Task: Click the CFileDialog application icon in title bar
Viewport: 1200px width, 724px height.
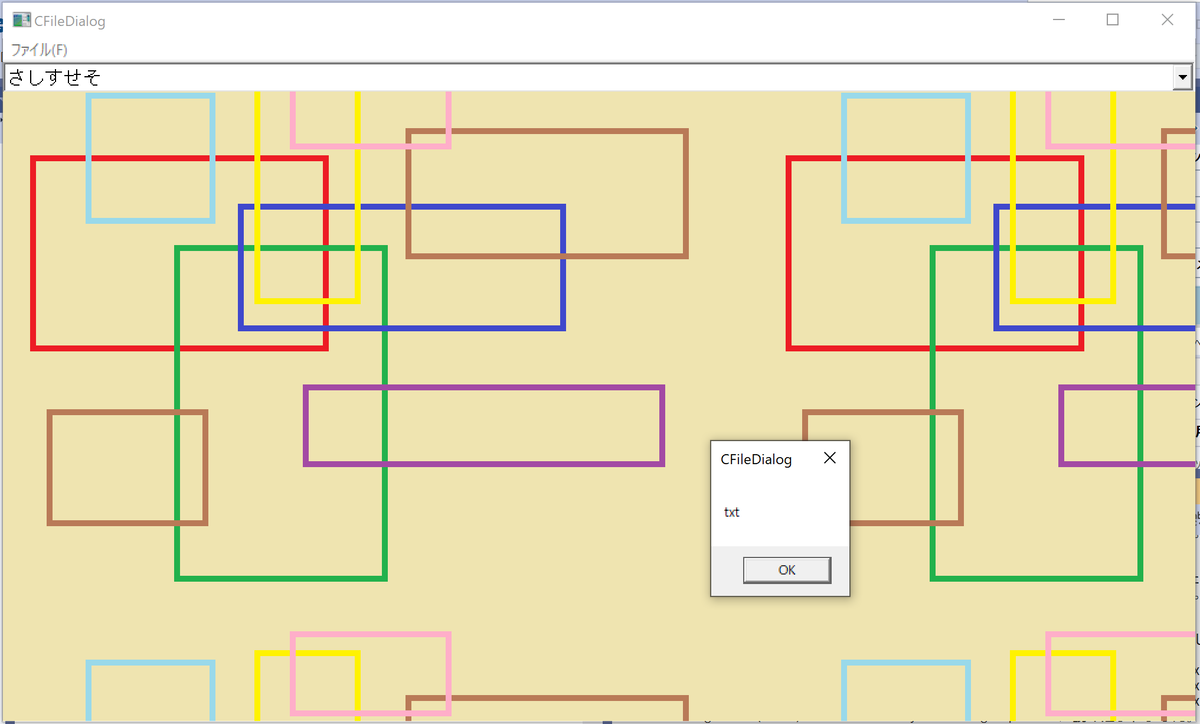Action: tap(21, 20)
